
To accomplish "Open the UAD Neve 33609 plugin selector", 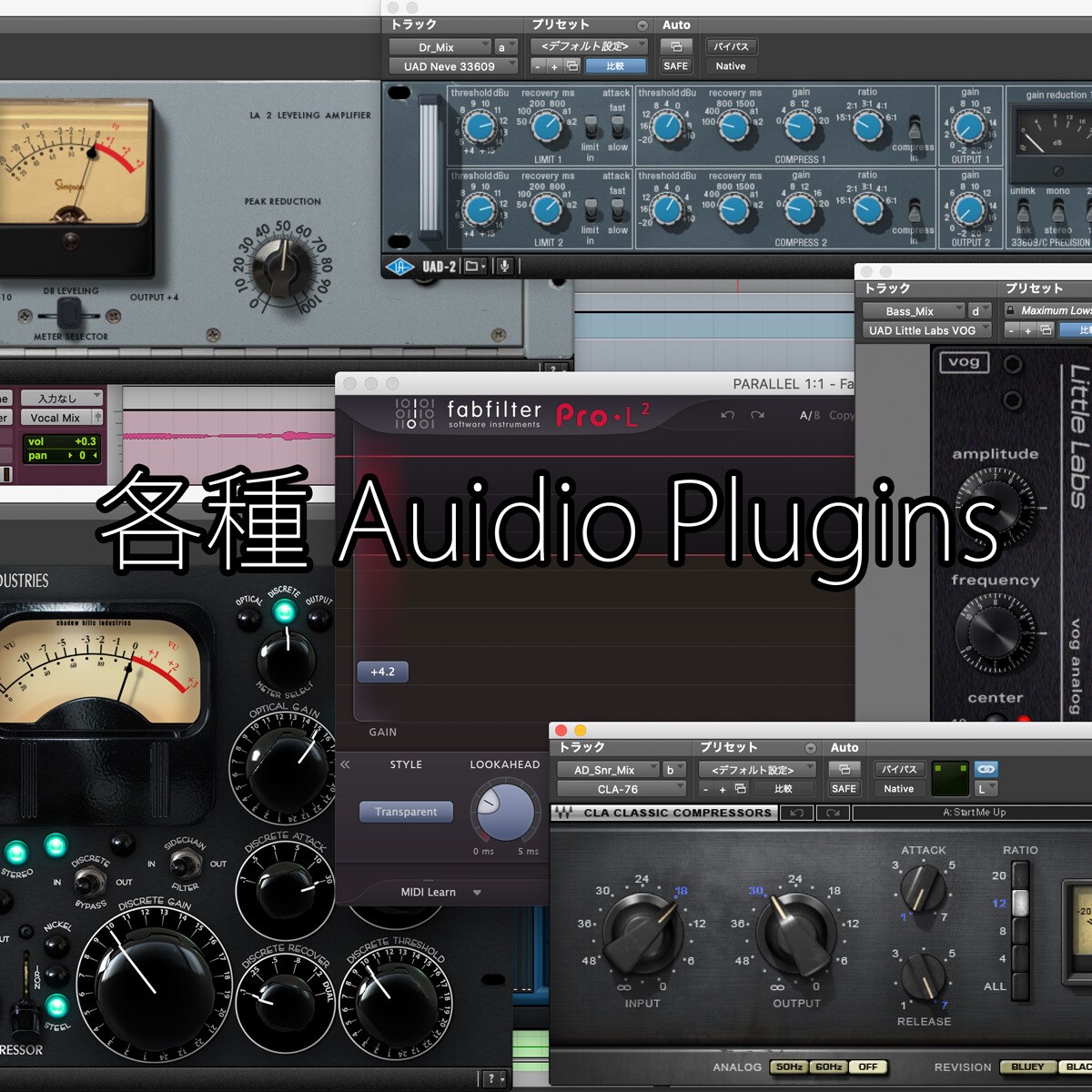I will 453,66.
